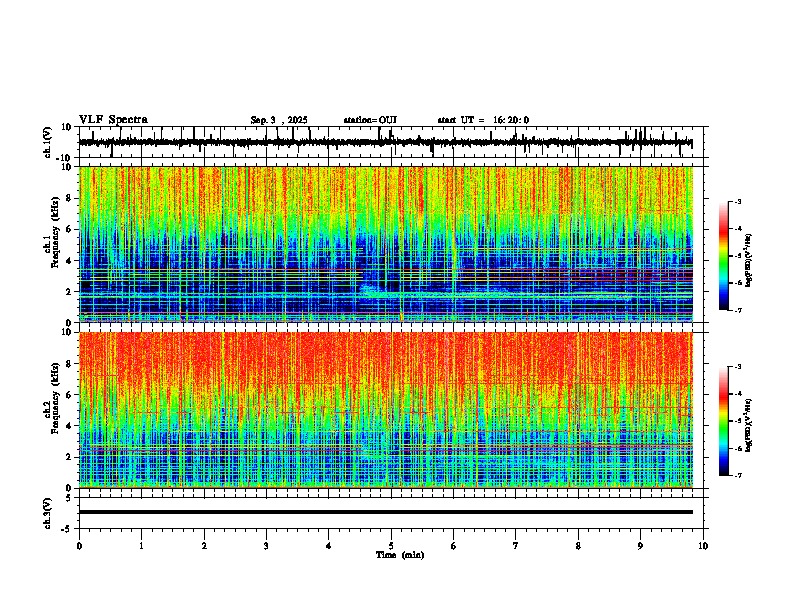Click the ch.2 color scale bar
The image size is (792, 612).
point(724,421)
